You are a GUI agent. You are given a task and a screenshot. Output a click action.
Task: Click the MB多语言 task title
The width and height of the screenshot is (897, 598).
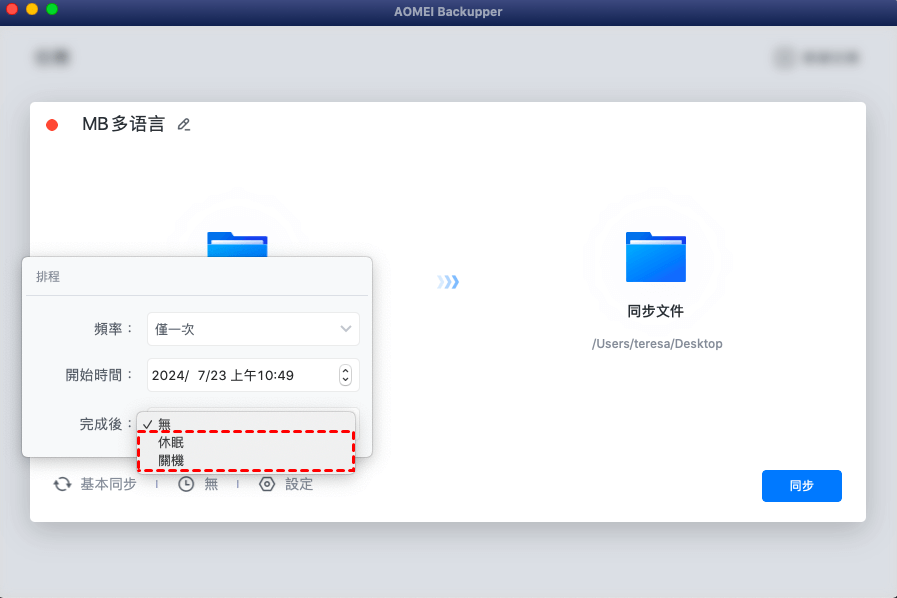tap(124, 124)
